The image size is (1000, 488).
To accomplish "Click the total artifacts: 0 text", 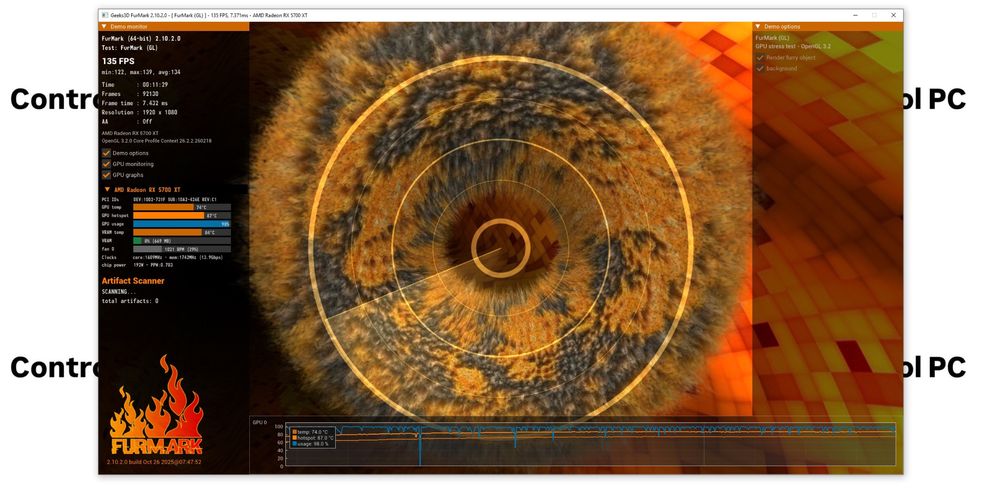I will (130, 300).
